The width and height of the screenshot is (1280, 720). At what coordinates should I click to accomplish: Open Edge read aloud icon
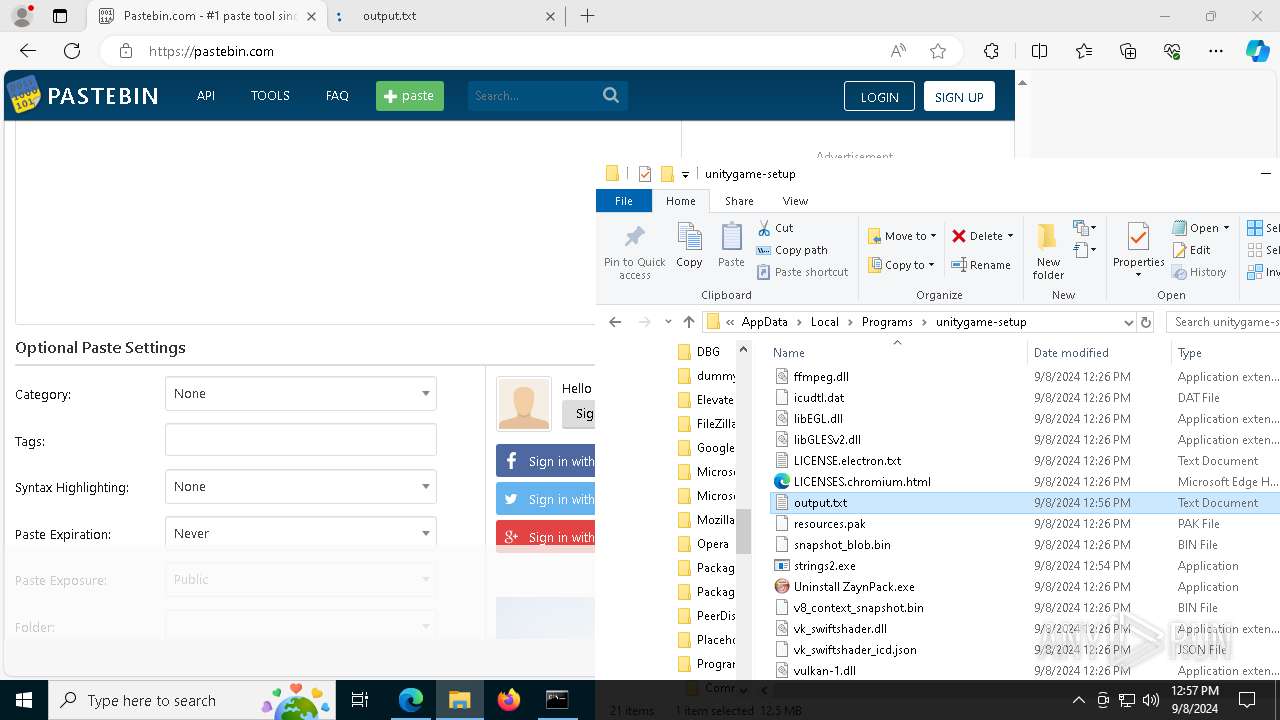[898, 51]
